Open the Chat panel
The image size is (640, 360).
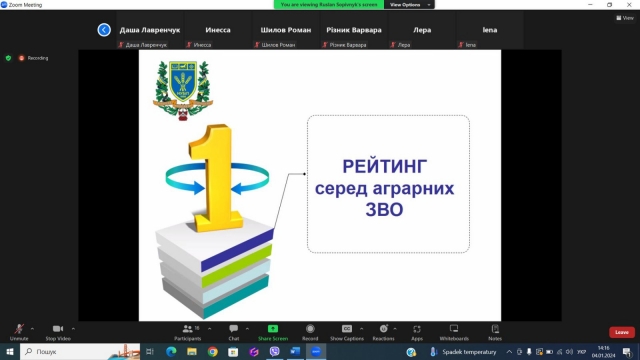click(233, 332)
